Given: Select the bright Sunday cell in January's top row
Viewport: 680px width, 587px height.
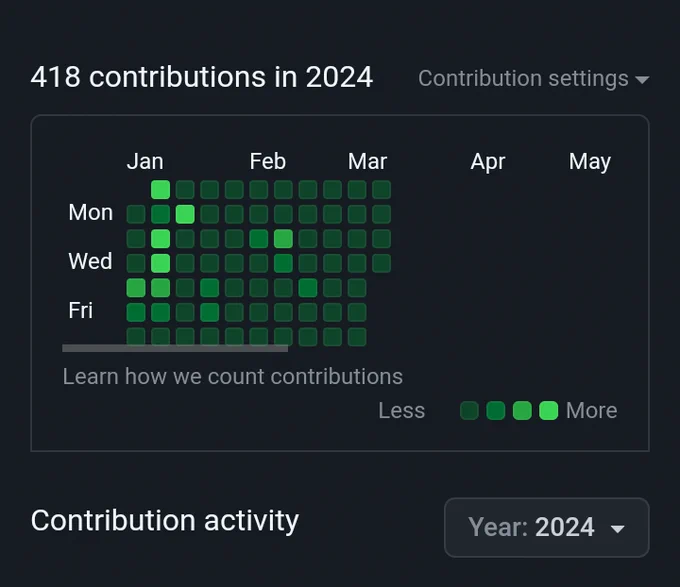Looking at the screenshot, I should click(160, 190).
